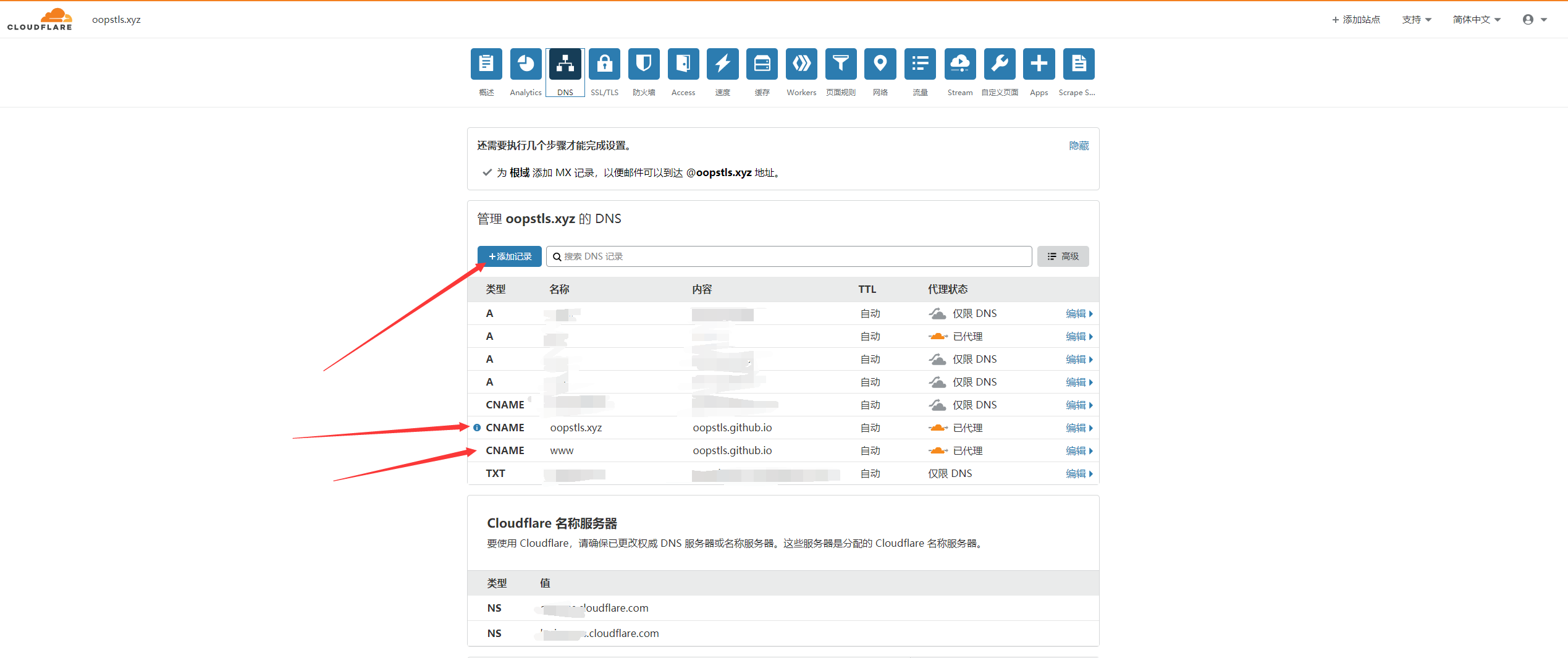This screenshot has width=1568, height=658.
Task: Open the 支持 support dropdown
Action: 1417,19
